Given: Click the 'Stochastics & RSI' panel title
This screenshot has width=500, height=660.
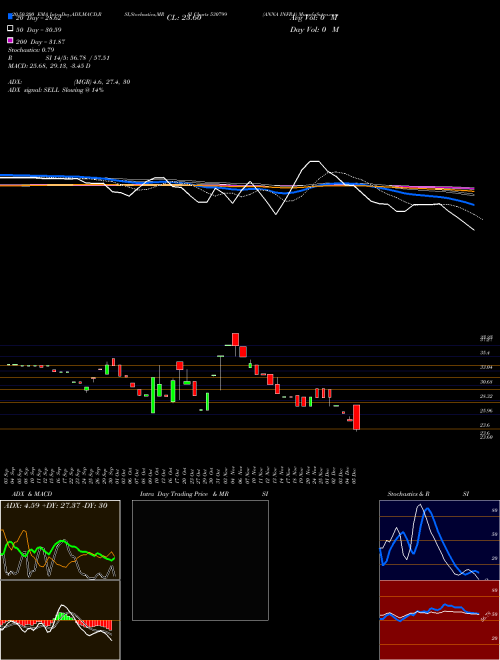Looking at the screenshot, I should point(428,494).
